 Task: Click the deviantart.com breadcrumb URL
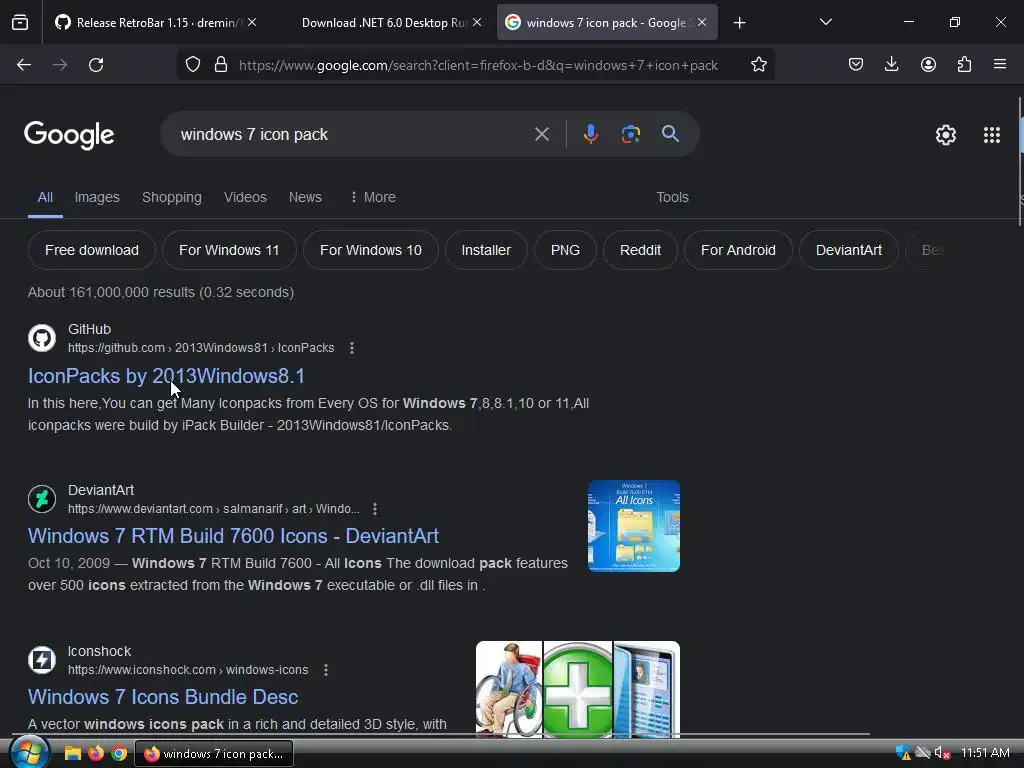pyautogui.click(x=214, y=509)
